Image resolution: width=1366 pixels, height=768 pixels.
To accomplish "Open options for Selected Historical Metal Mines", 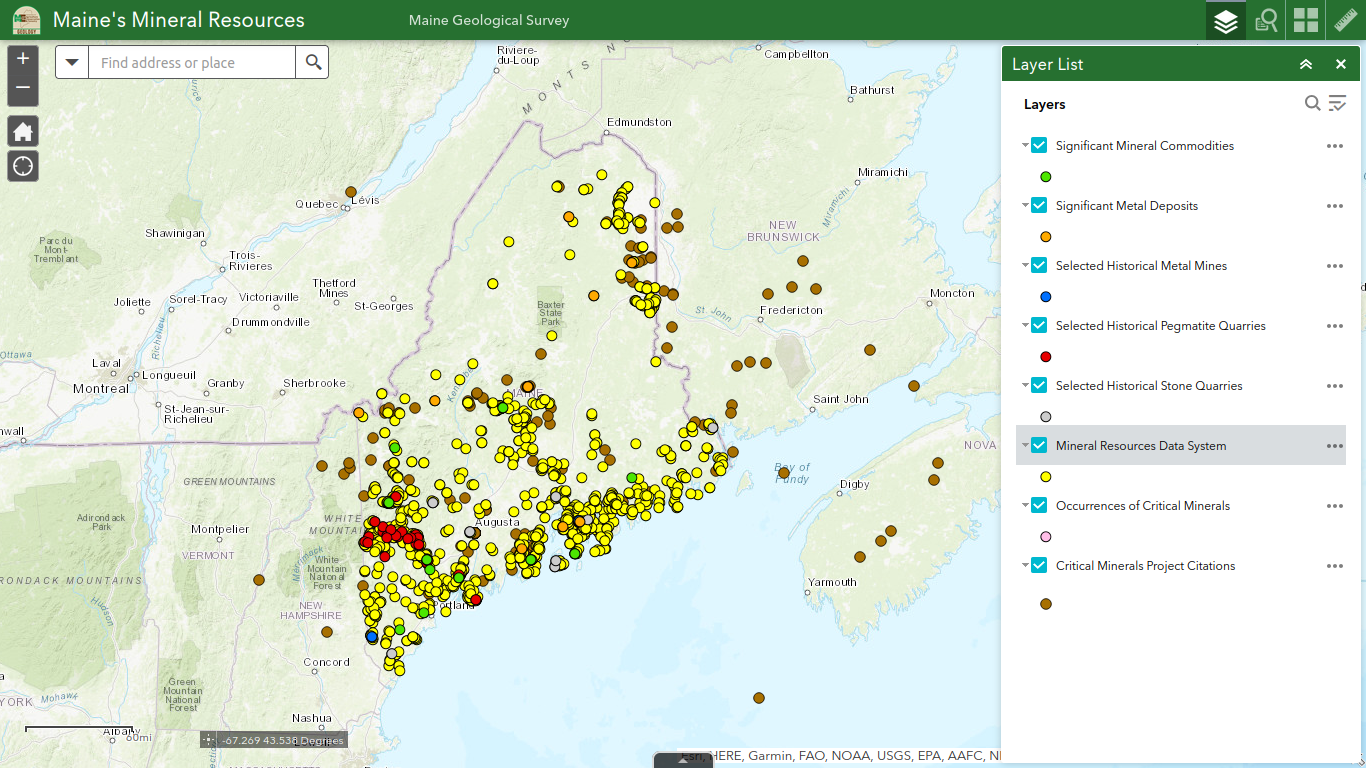I will click(1335, 266).
